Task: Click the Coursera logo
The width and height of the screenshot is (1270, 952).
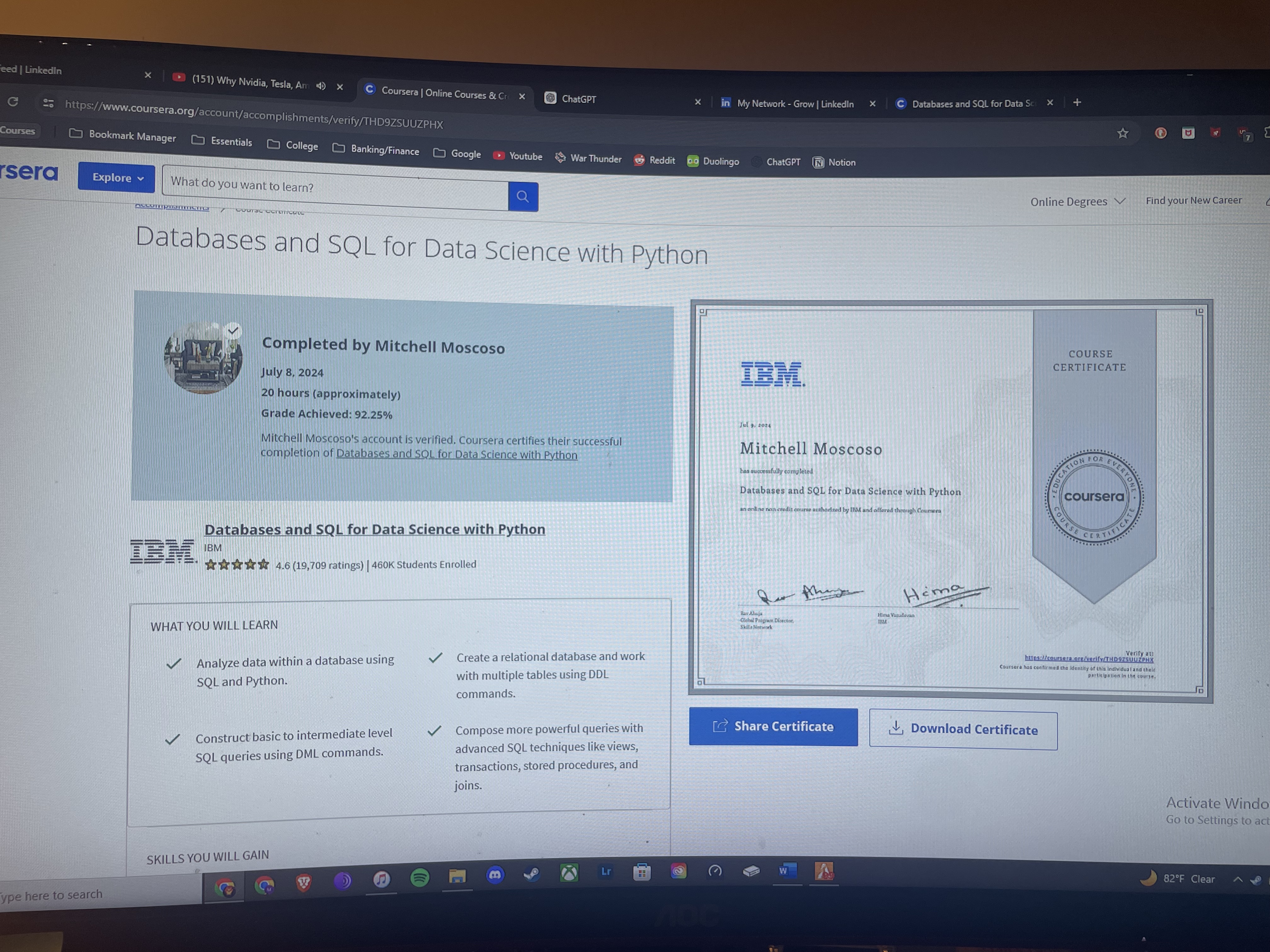Action: coord(29,172)
